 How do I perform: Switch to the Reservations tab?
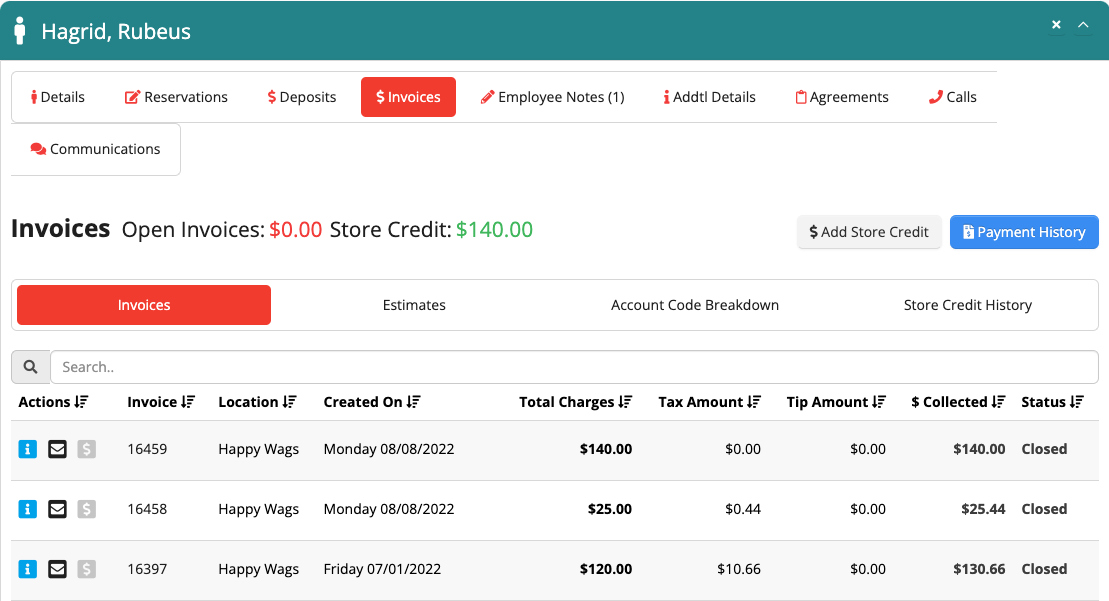[176, 97]
